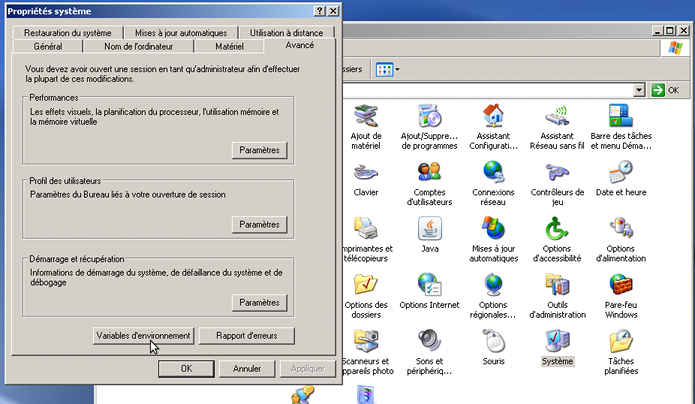Expand the address bar dropdown arrow
695x404 pixels.
639,90
